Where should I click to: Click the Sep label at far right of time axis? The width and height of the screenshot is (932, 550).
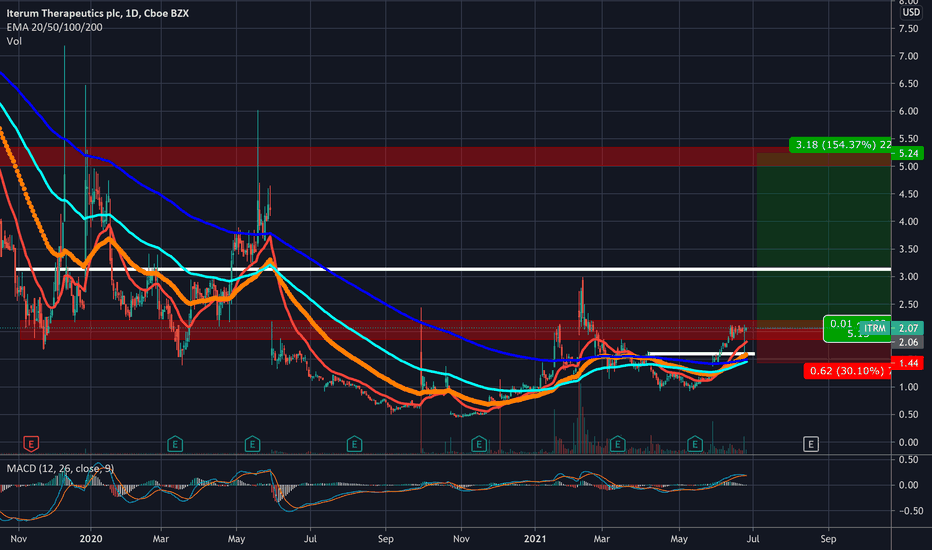(x=828, y=539)
